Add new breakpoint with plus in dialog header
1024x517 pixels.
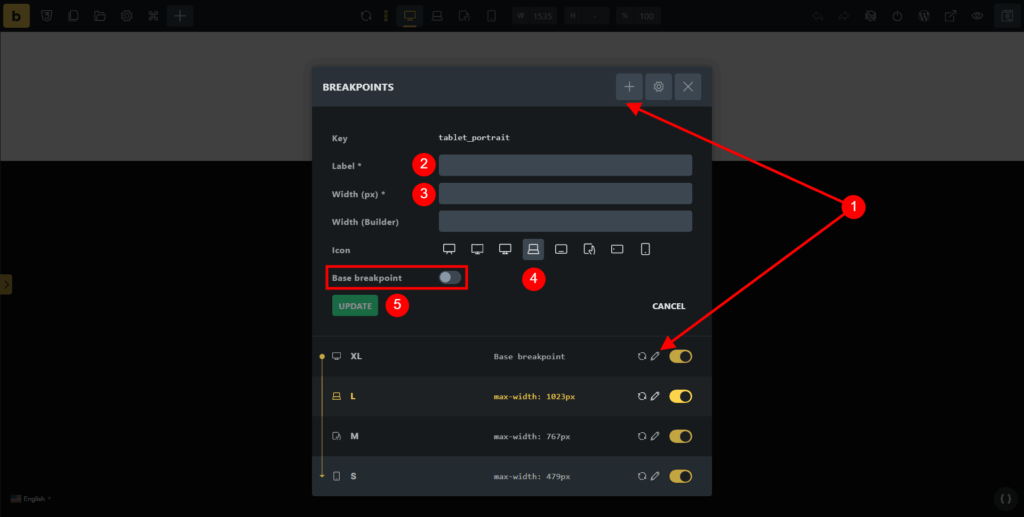click(x=629, y=87)
